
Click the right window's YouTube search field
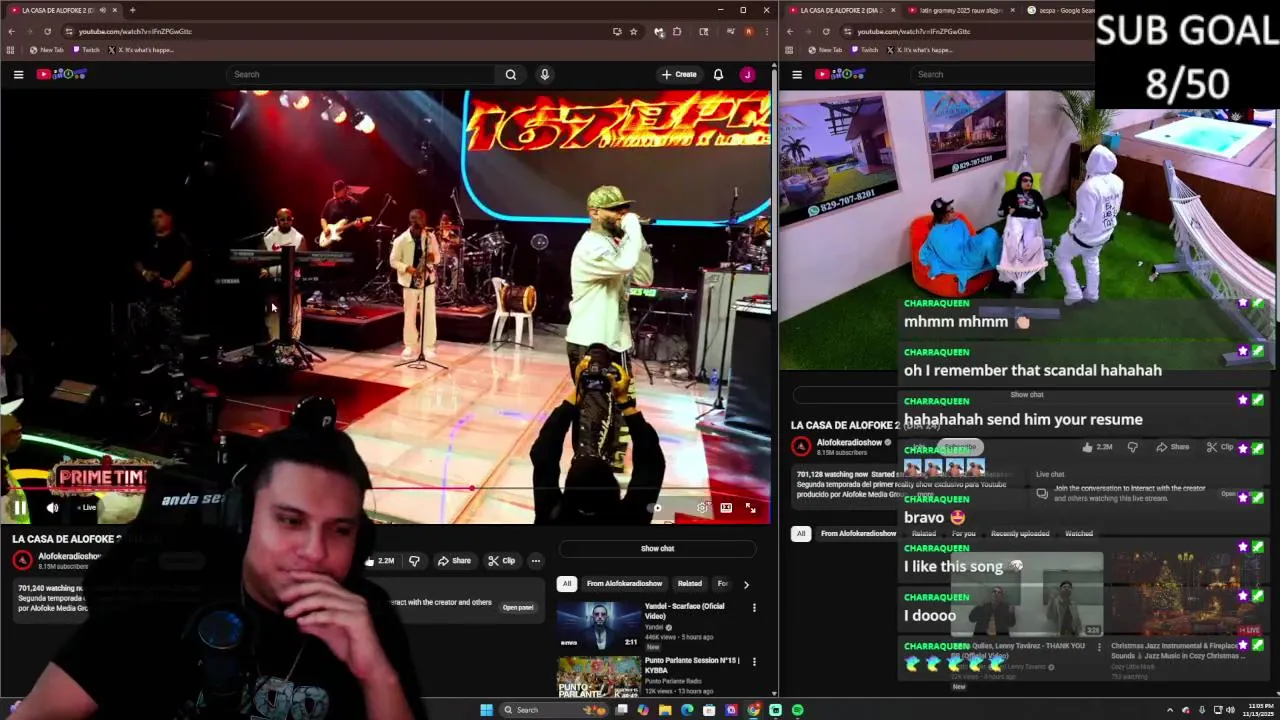(1003, 74)
